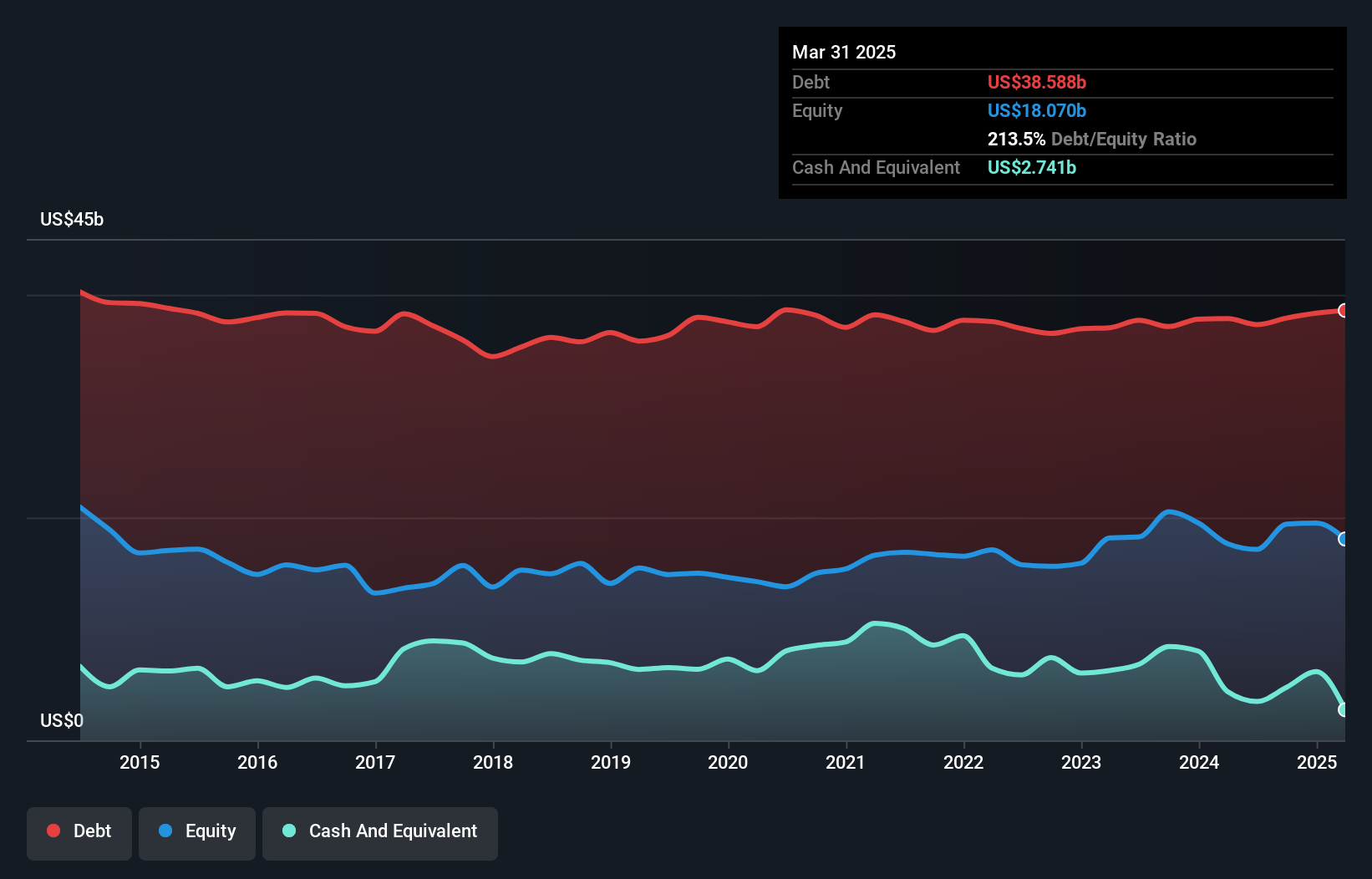This screenshot has height=879, width=1372.
Task: Click the US$45b y-axis label
Action: (72, 220)
